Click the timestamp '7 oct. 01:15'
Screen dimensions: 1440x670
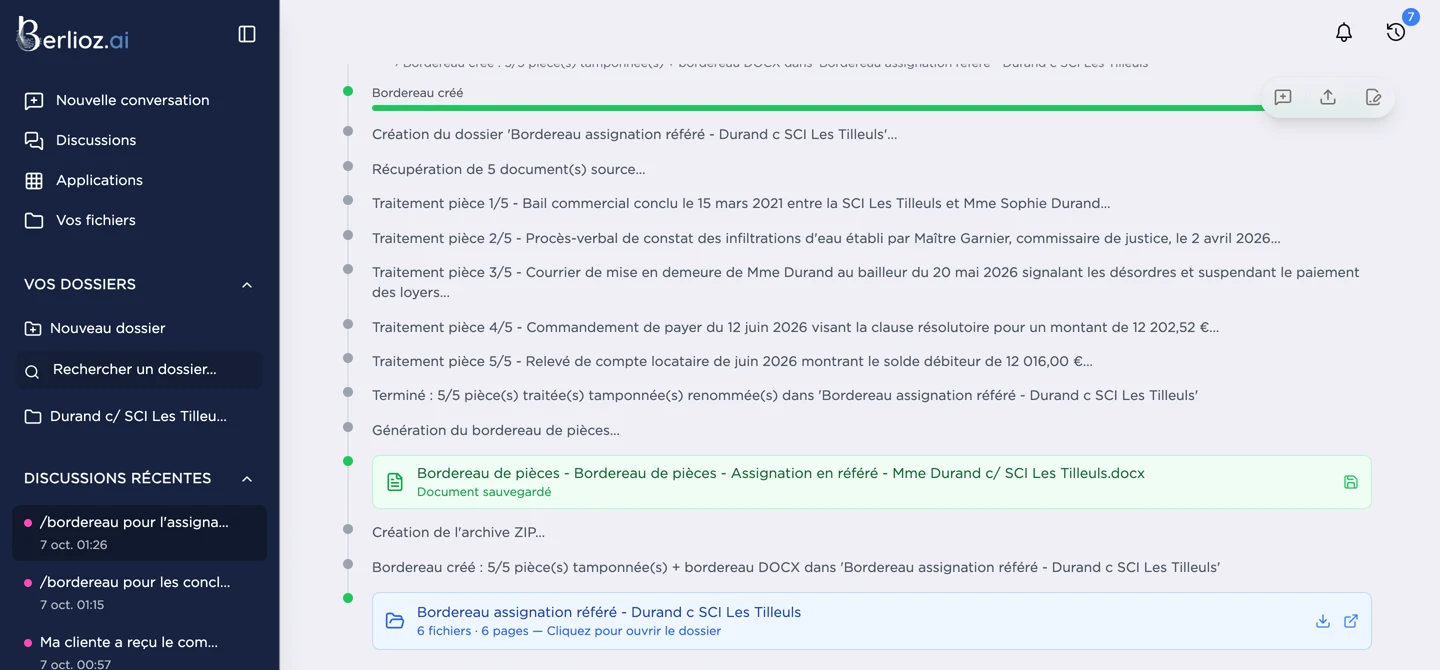(x=72, y=605)
